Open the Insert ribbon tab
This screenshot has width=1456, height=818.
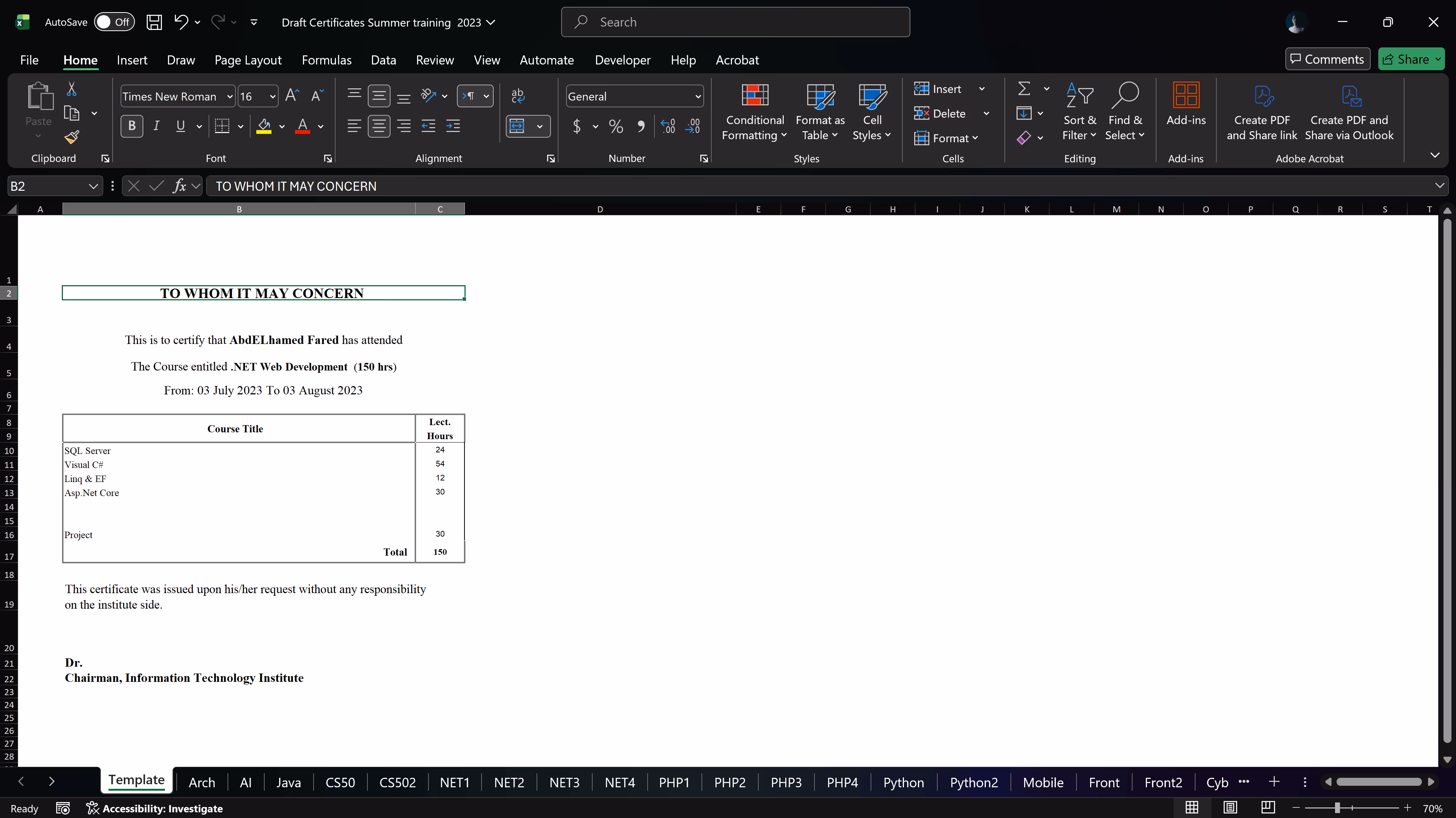pyautogui.click(x=132, y=60)
